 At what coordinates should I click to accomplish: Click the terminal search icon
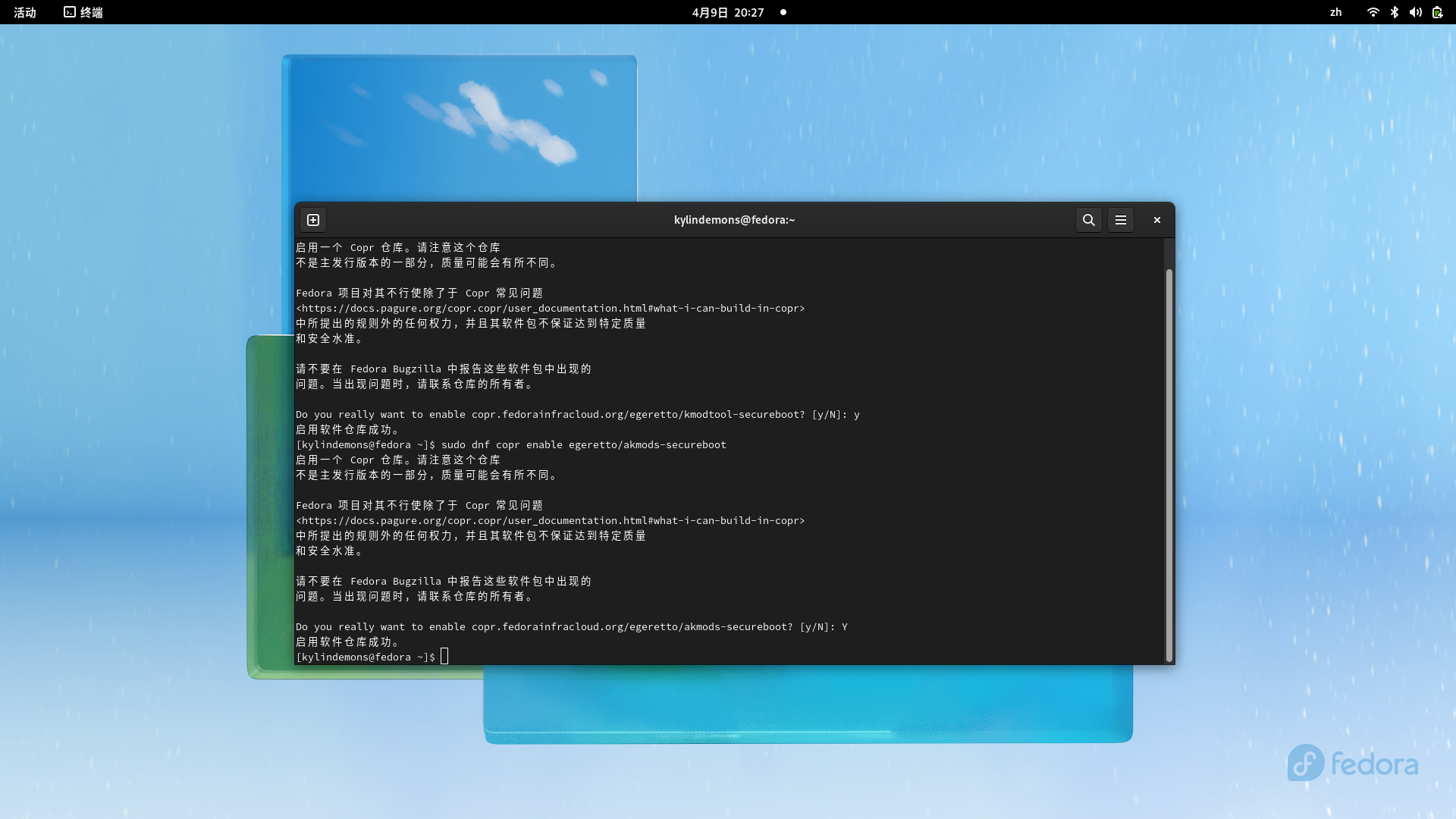click(1088, 220)
